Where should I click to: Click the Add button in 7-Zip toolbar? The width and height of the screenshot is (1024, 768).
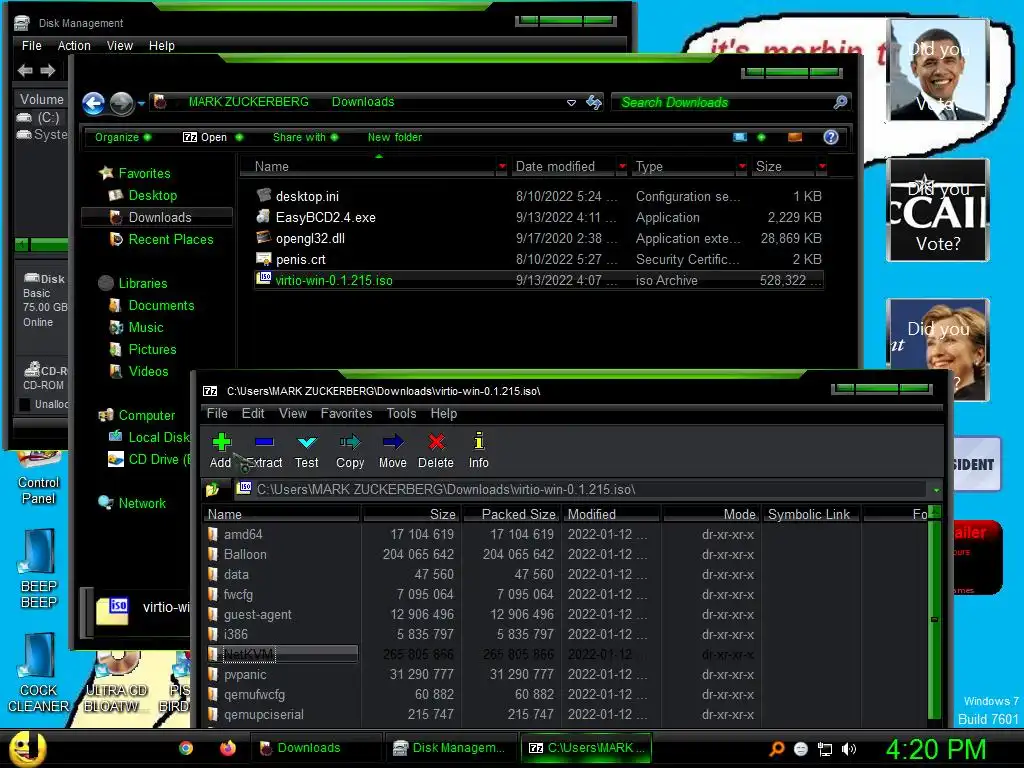[221, 451]
